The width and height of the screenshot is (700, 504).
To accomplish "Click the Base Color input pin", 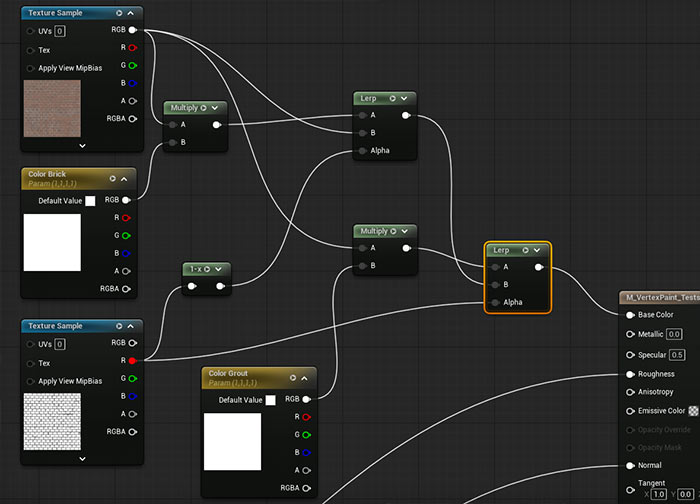I will pyautogui.click(x=629, y=314).
